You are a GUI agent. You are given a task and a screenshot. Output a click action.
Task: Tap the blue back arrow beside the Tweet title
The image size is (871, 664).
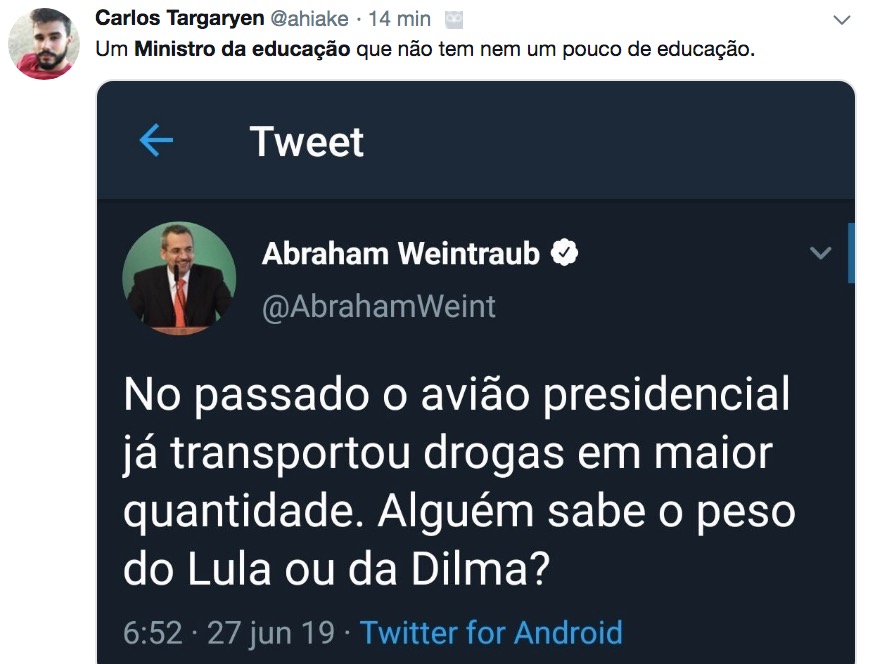tap(156, 141)
